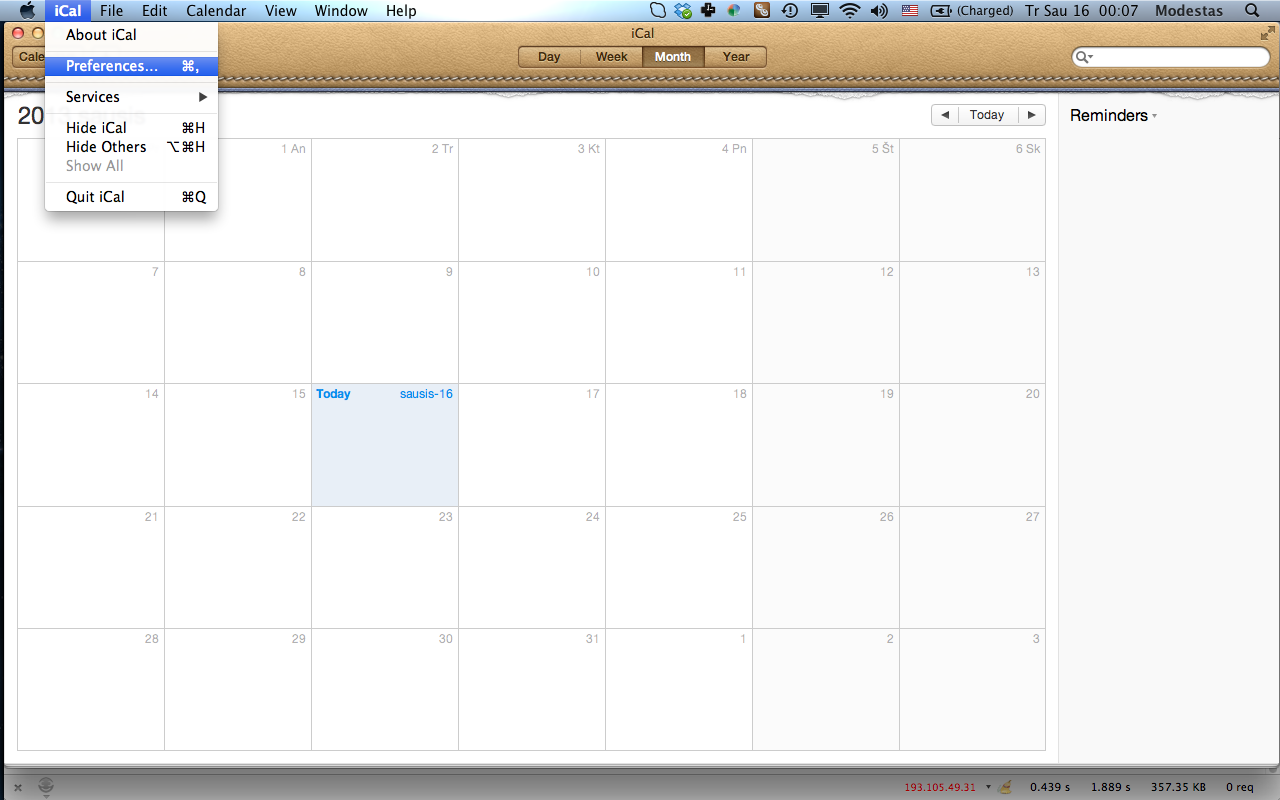Click the rounded outline menu bar icon

(x=658, y=11)
